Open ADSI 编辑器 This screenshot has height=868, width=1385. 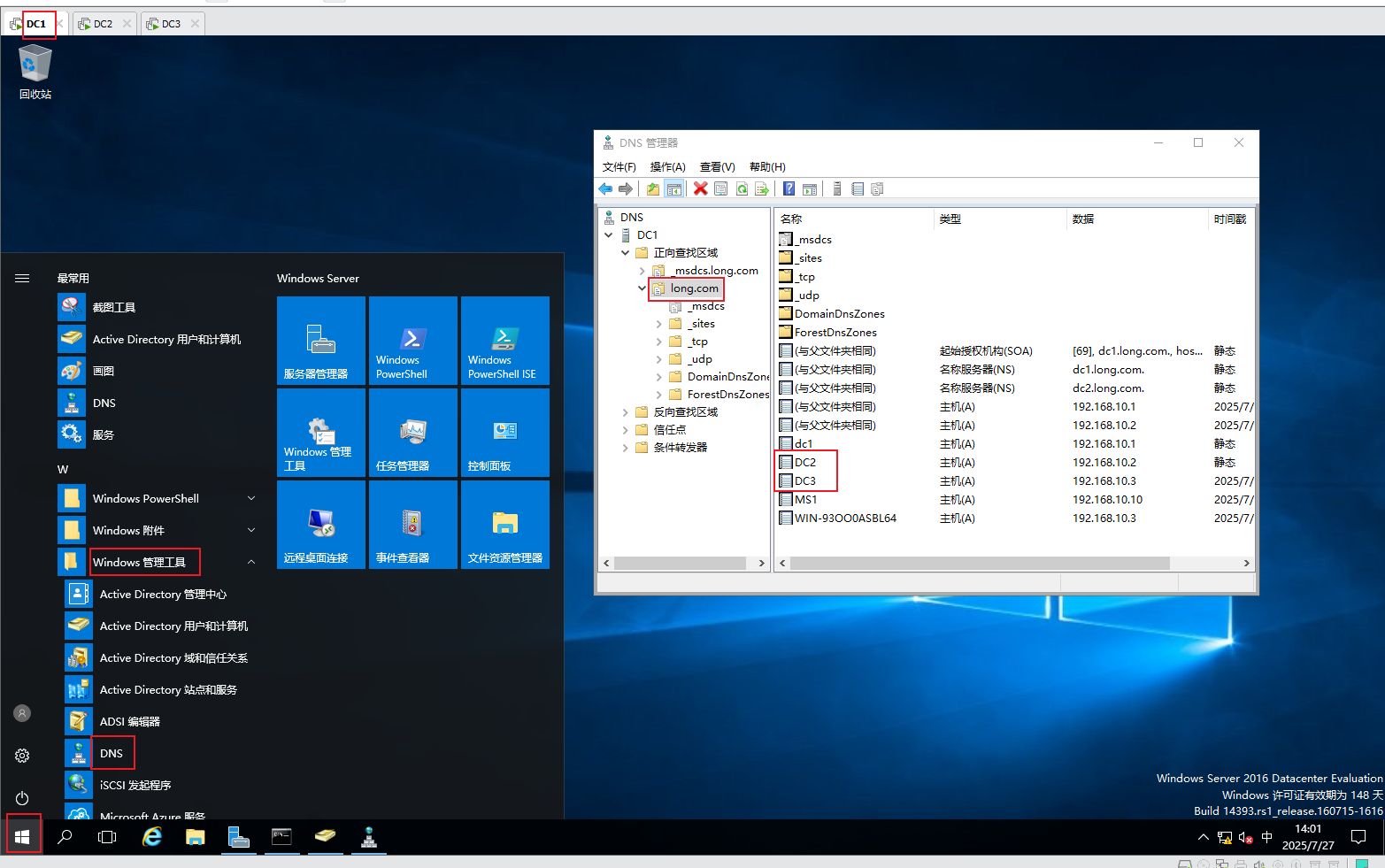(130, 721)
